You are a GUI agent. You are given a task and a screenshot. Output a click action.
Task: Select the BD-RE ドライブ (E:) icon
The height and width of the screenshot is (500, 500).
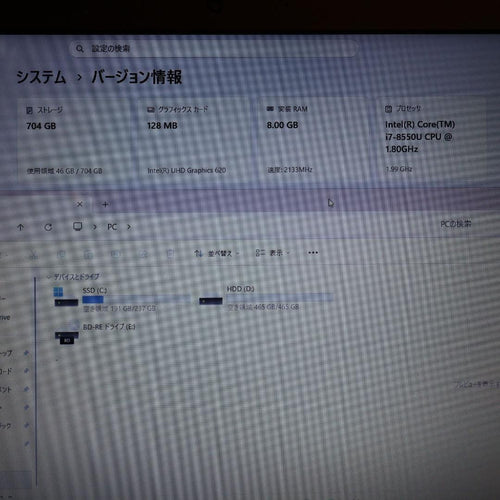pos(67,334)
